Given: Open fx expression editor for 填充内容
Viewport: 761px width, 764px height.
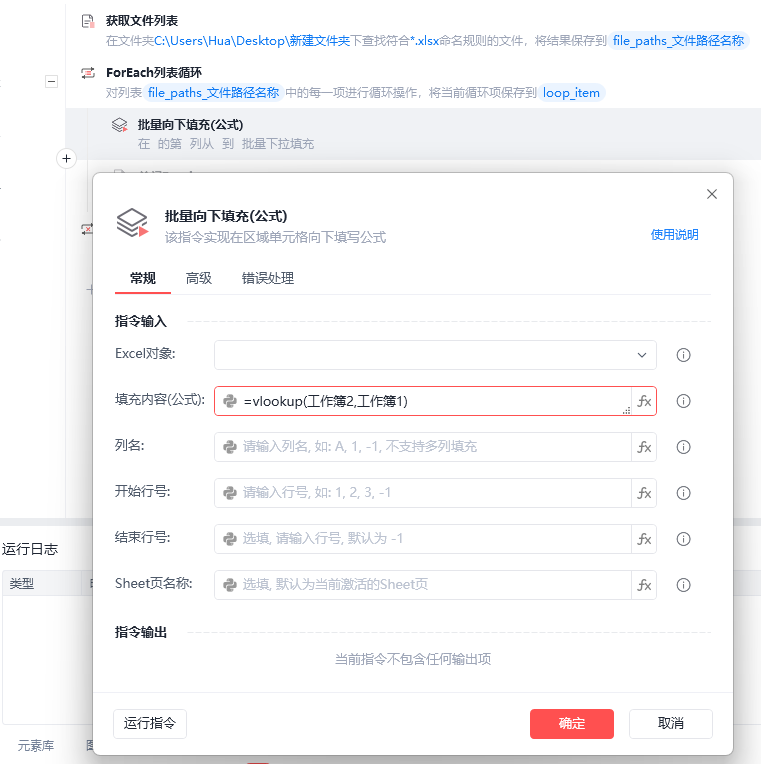Looking at the screenshot, I should (x=644, y=401).
